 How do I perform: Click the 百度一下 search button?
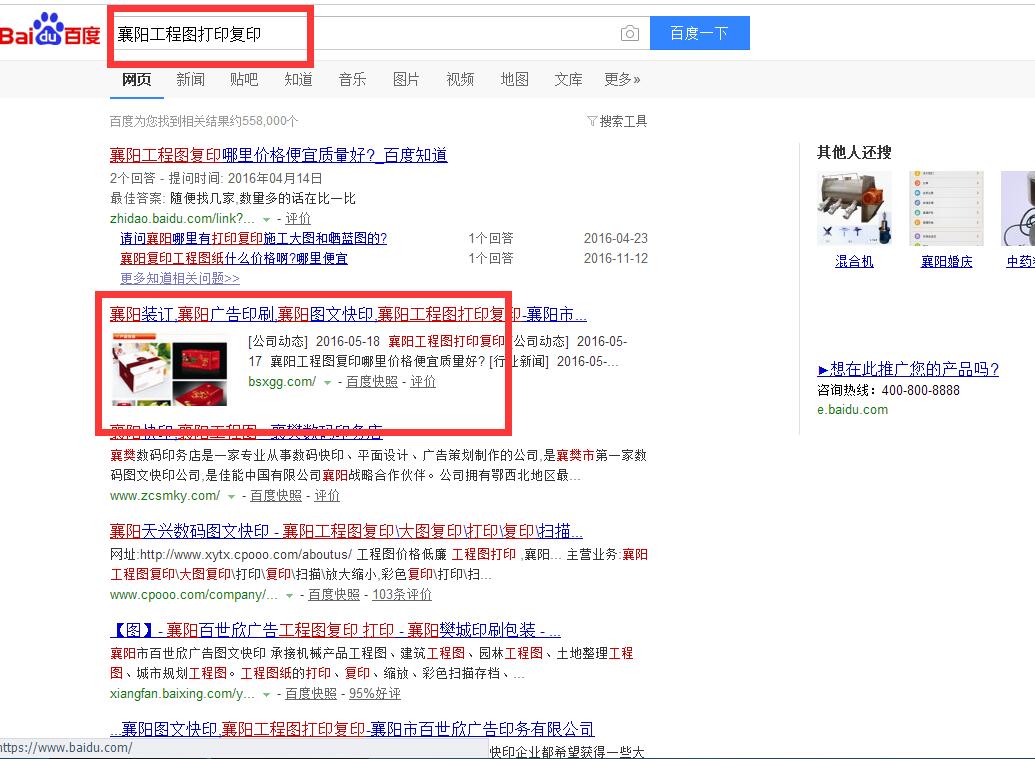point(700,33)
